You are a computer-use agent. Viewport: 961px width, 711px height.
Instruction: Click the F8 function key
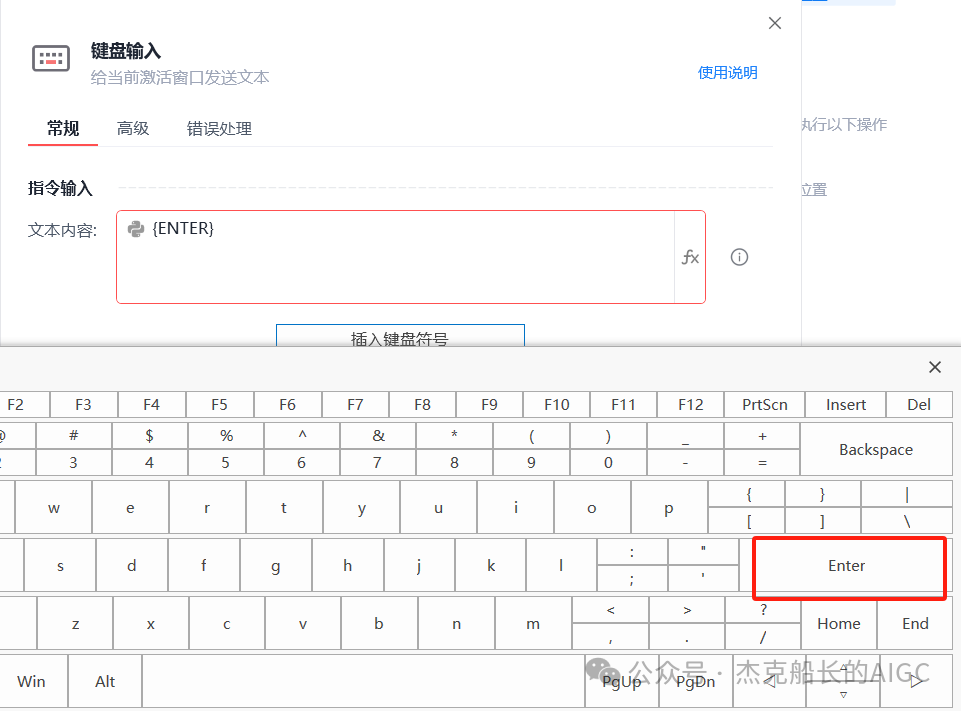click(422, 405)
